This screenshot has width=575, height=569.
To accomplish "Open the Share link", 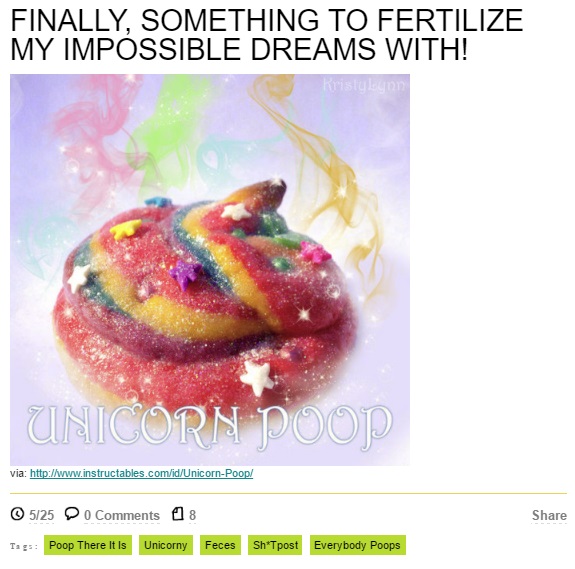I will tap(549, 515).
